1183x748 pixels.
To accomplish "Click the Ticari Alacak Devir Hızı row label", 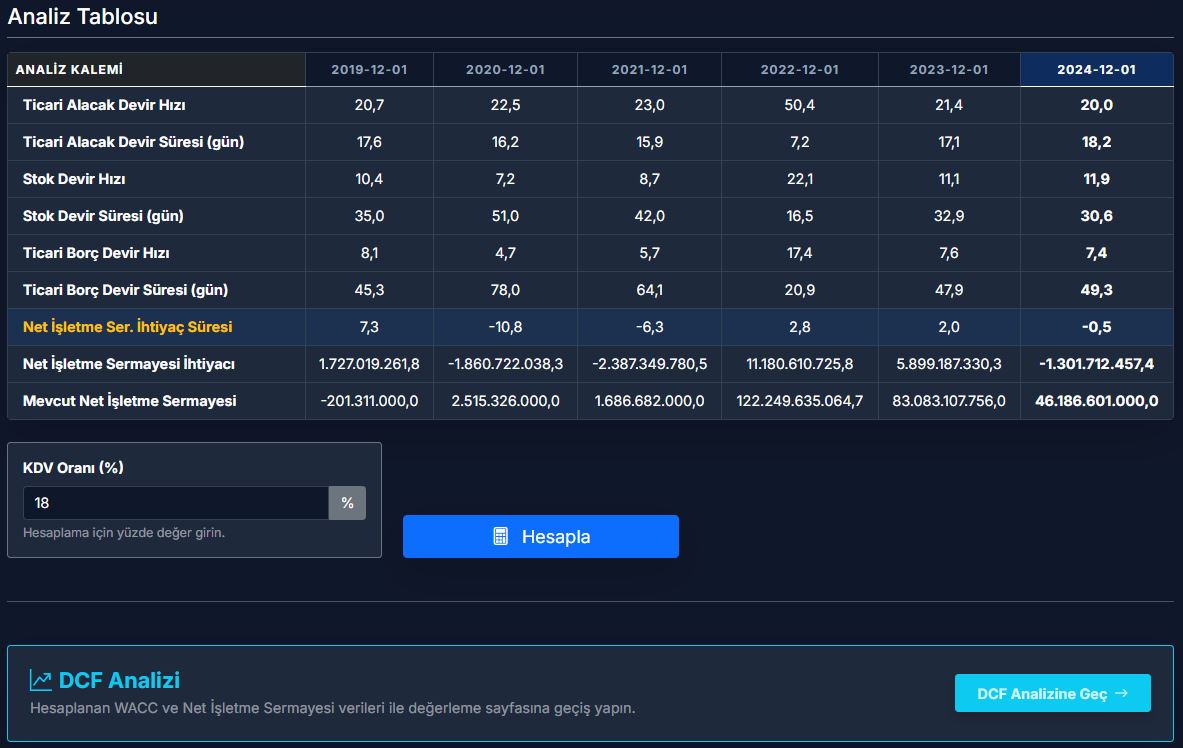I will (104, 105).
